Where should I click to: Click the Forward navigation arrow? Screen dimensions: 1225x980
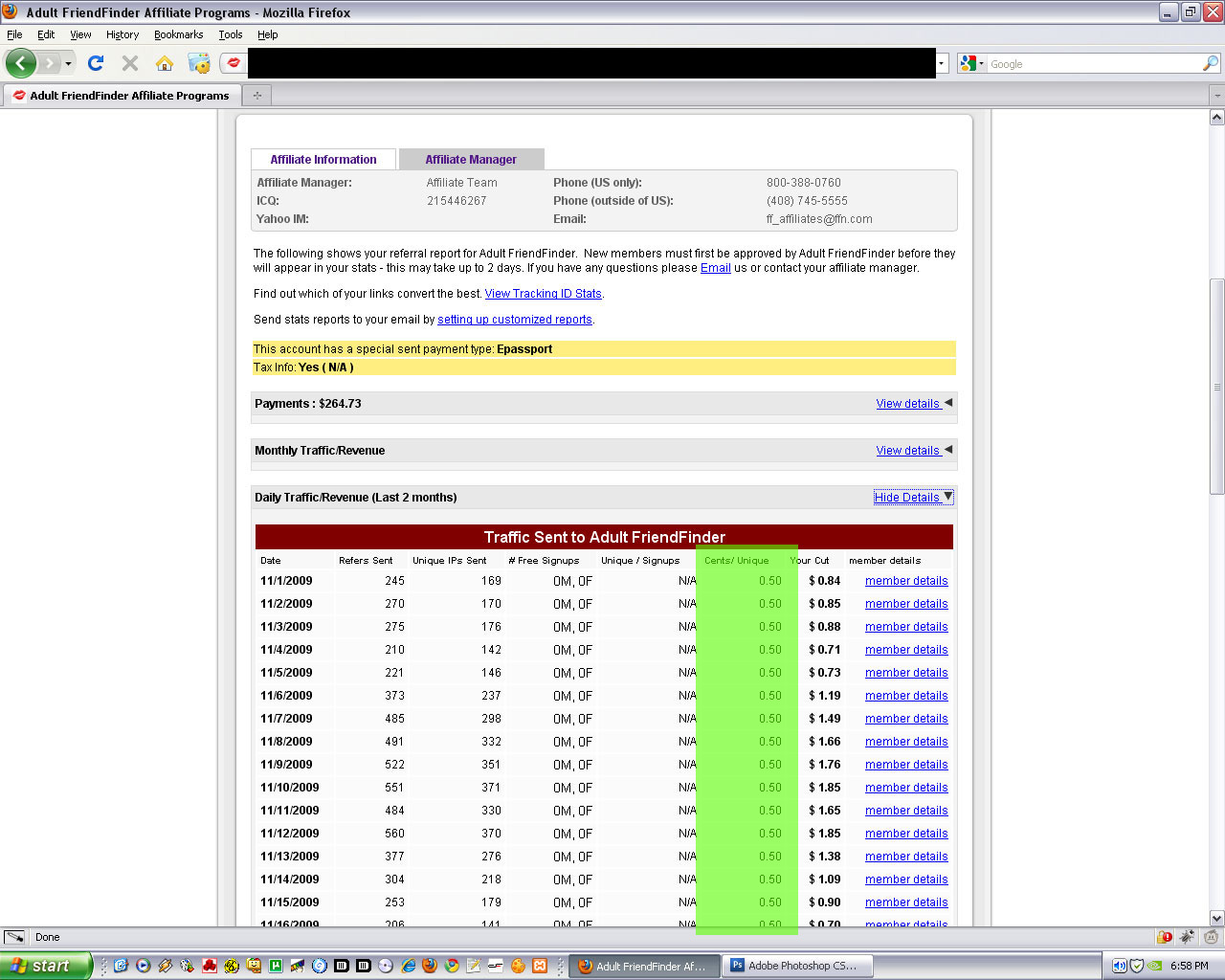49,63
